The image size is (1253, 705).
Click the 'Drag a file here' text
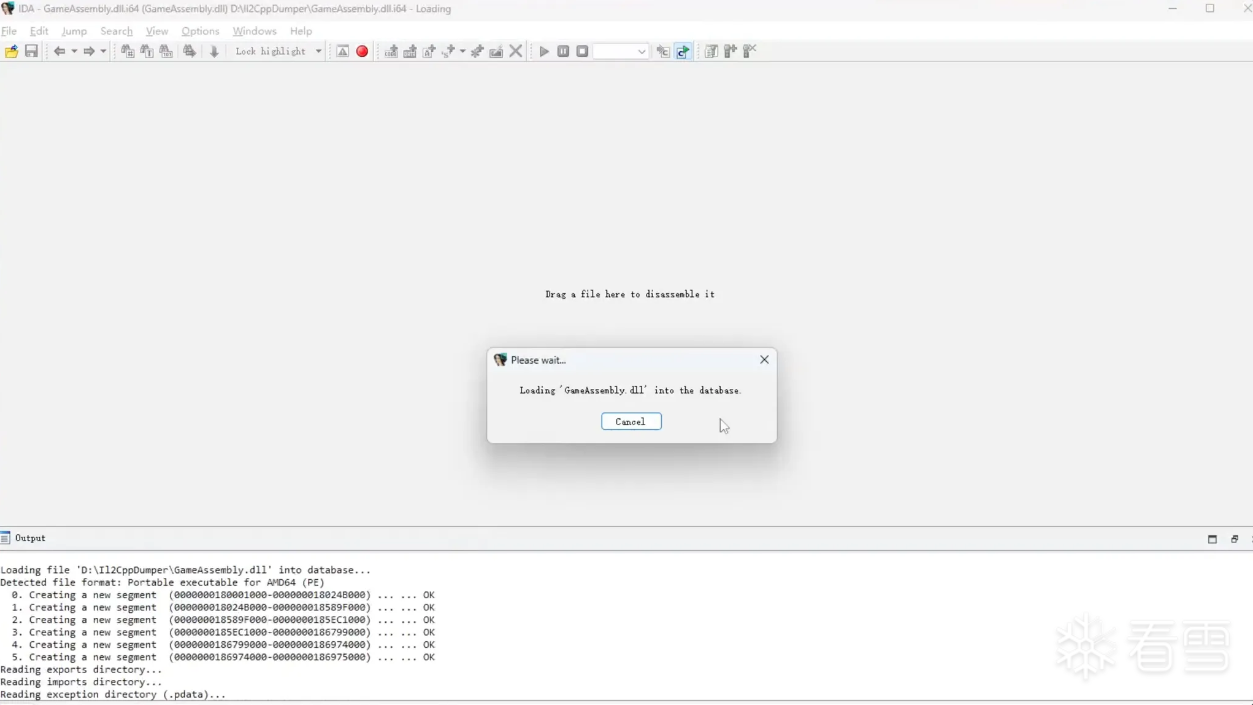tap(630, 294)
